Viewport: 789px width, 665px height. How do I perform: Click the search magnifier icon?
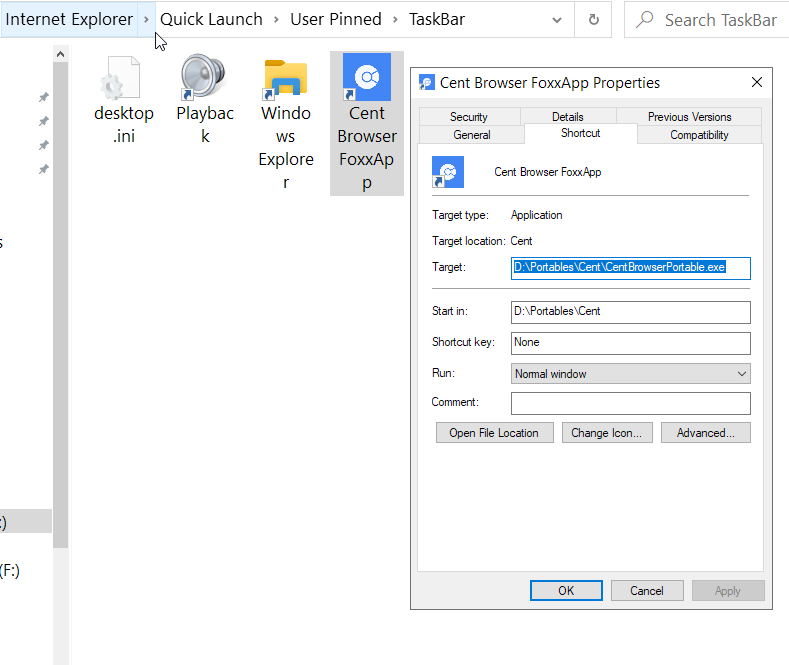(x=645, y=20)
